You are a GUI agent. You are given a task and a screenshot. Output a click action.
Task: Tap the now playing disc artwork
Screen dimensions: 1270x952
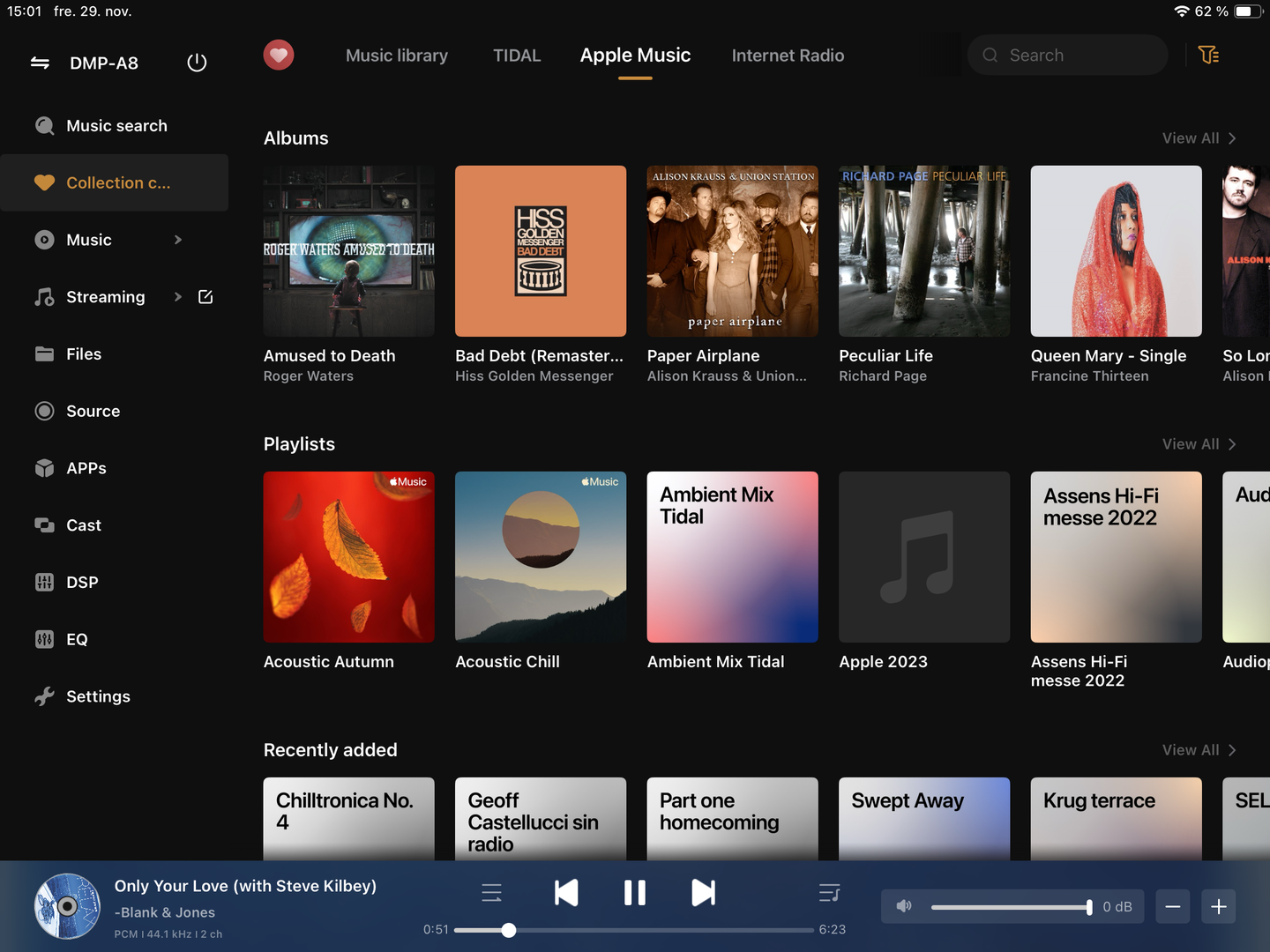click(67, 906)
